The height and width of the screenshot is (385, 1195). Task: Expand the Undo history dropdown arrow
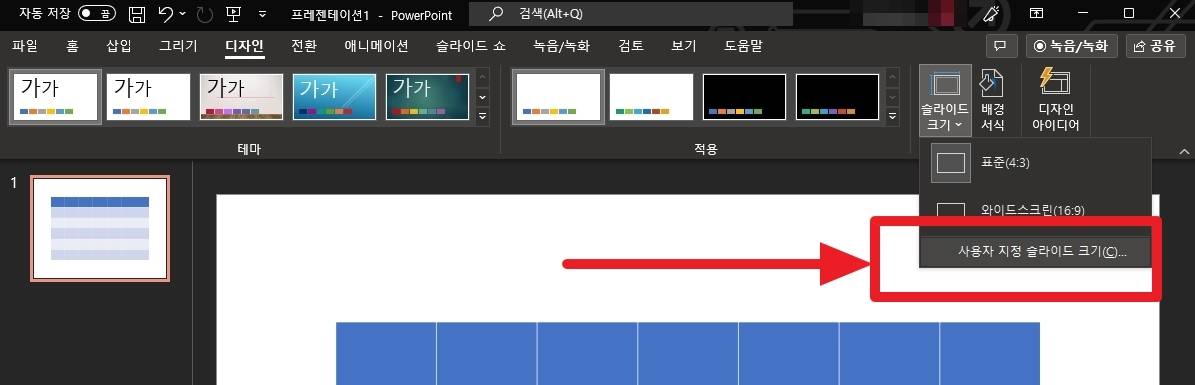182,14
